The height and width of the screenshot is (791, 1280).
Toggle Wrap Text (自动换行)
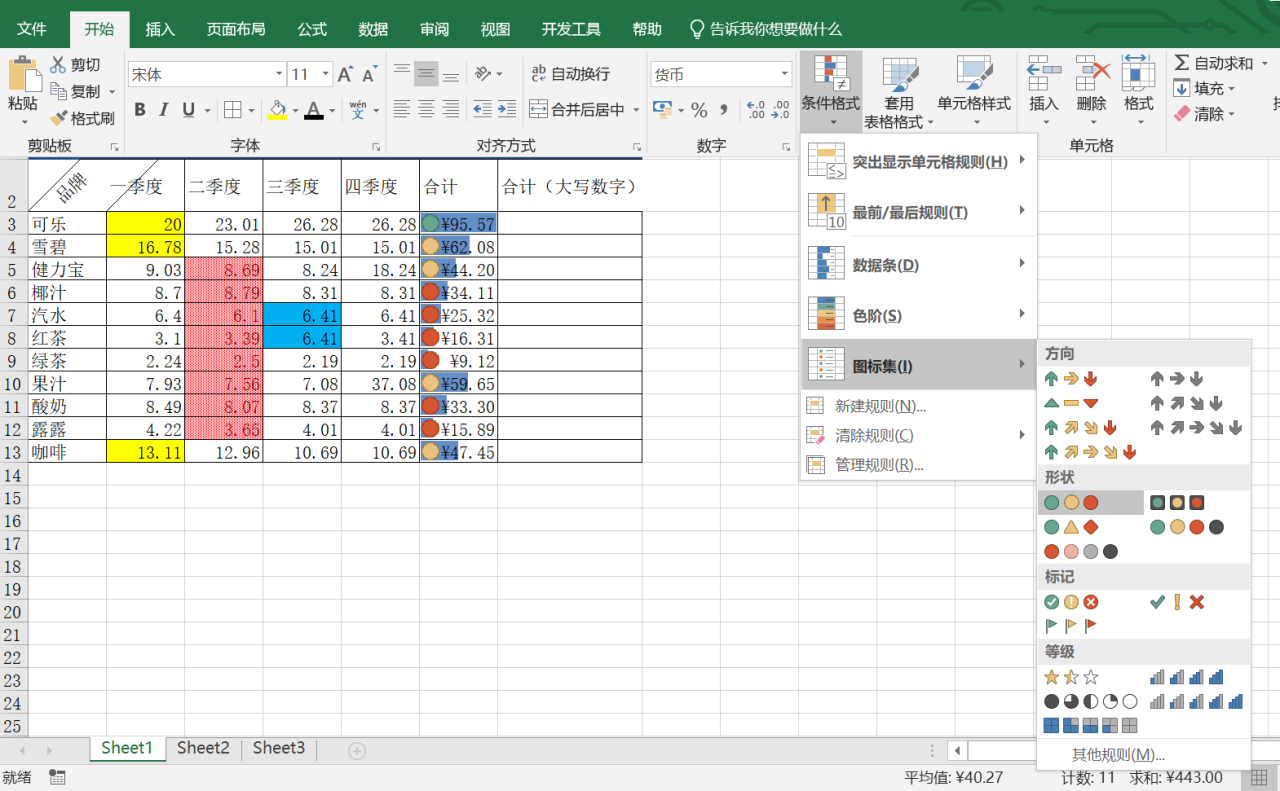pyautogui.click(x=570, y=74)
